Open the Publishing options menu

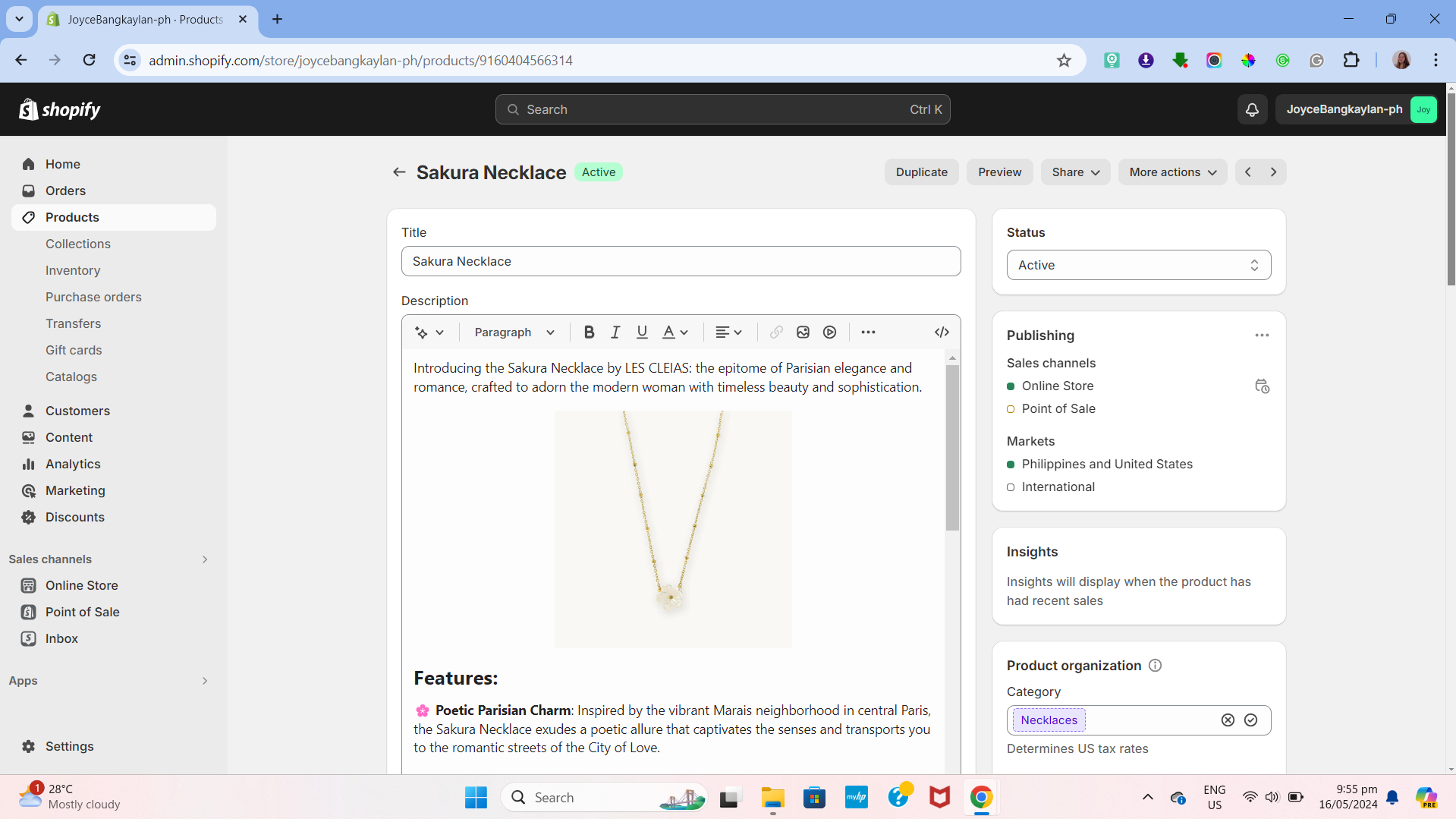coord(1262,335)
